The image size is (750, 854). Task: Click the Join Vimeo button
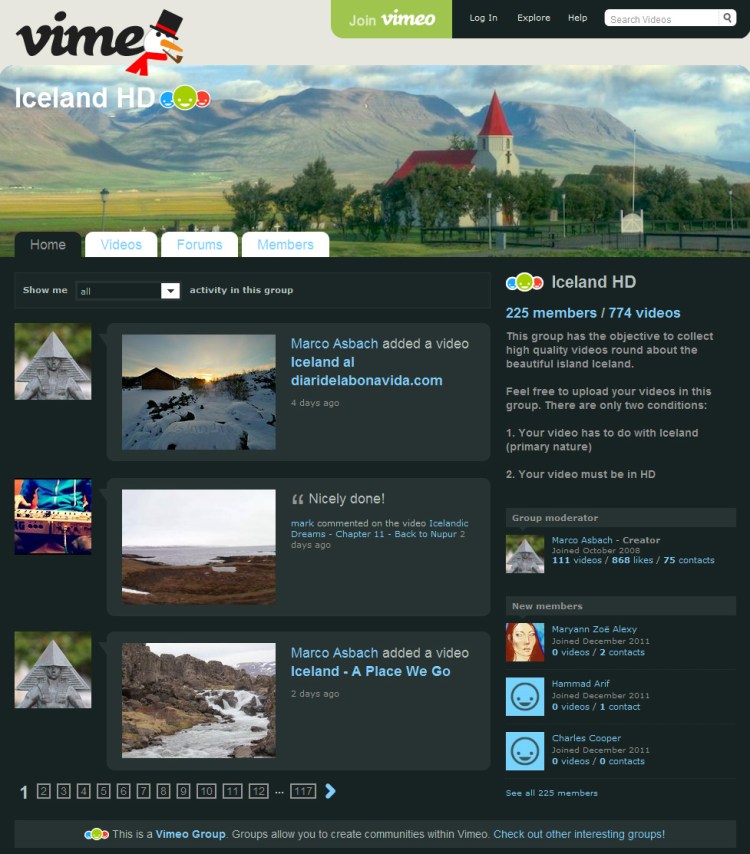(x=391, y=19)
